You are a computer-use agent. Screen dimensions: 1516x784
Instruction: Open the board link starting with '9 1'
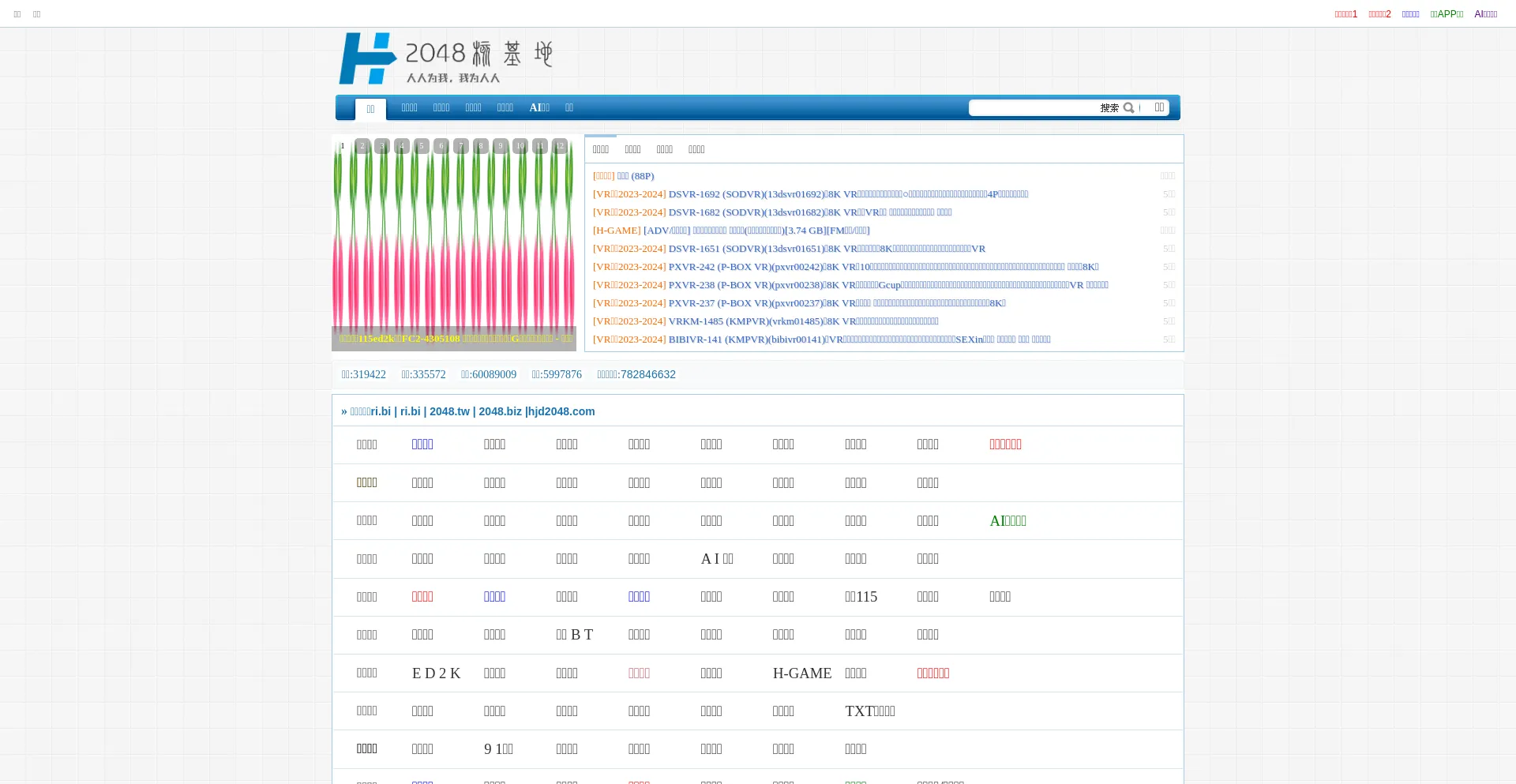[498, 749]
